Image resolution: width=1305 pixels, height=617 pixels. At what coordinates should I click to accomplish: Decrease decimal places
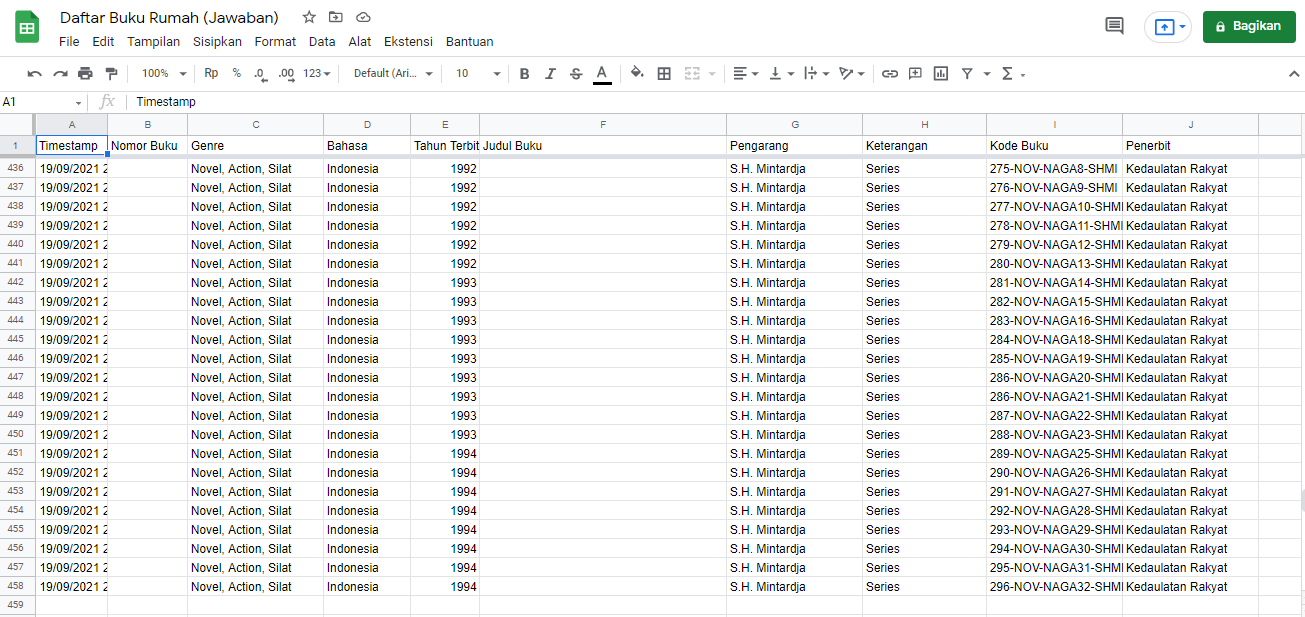pyautogui.click(x=260, y=74)
